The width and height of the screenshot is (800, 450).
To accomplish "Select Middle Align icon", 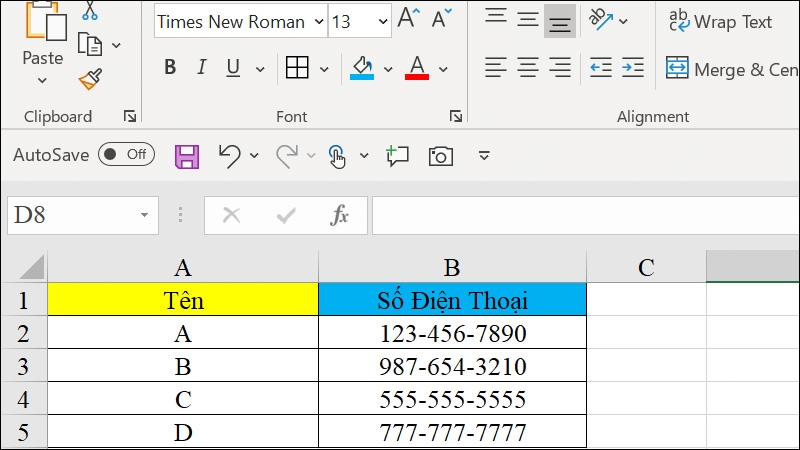I will [x=528, y=20].
